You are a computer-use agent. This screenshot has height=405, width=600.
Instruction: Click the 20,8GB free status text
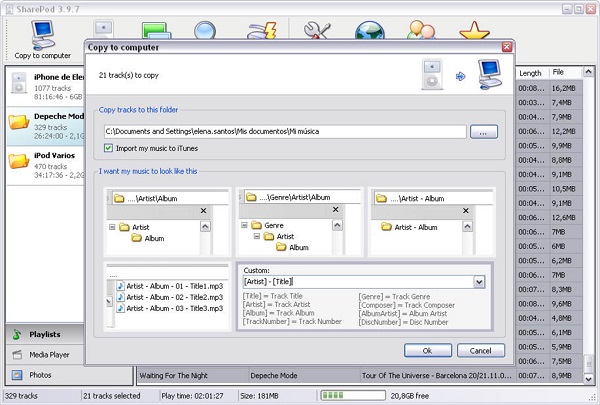[409, 396]
